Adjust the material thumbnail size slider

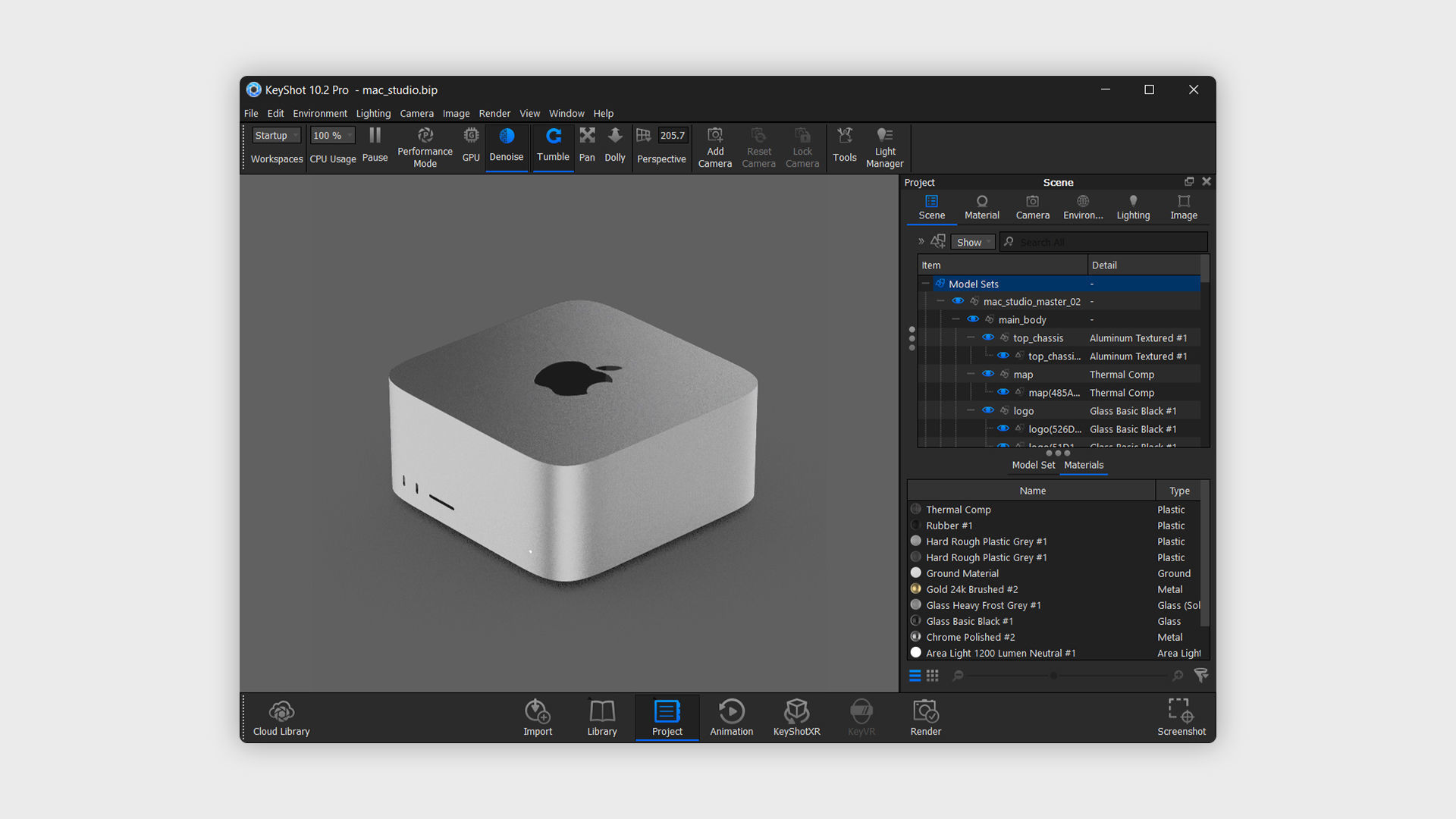1053,676
